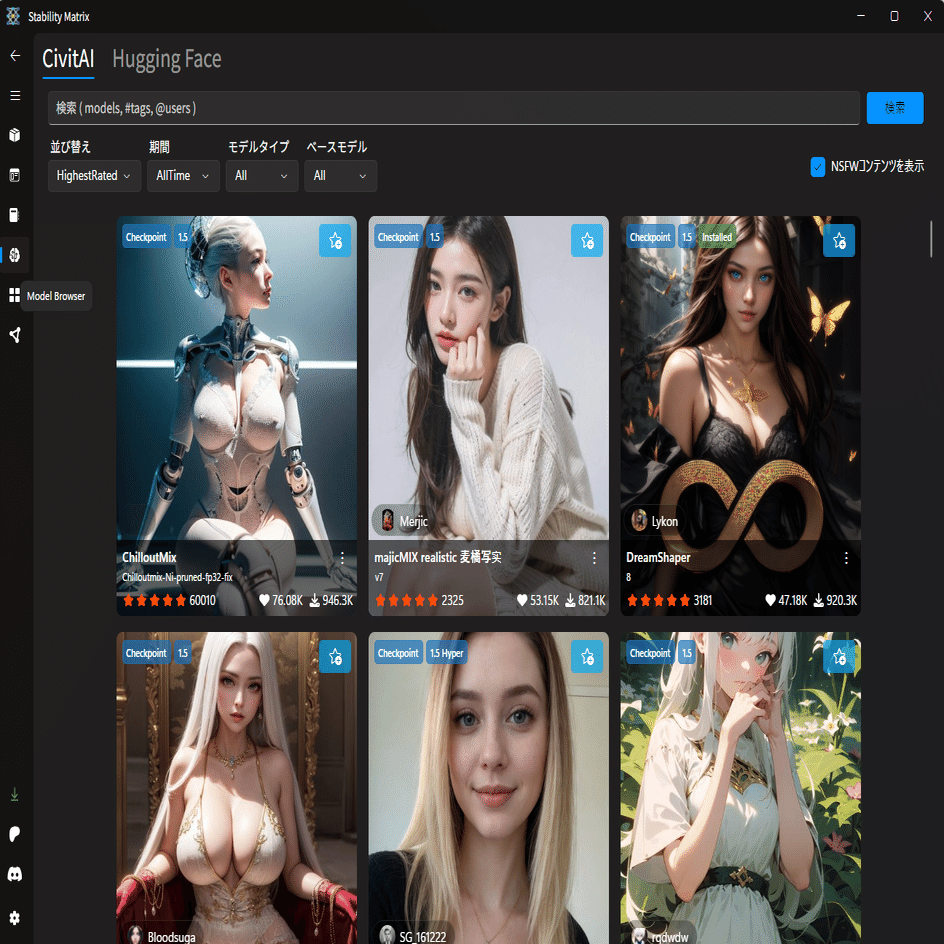Toggle the NSFW content checkbox
Screen dimensions: 944x944
point(818,167)
